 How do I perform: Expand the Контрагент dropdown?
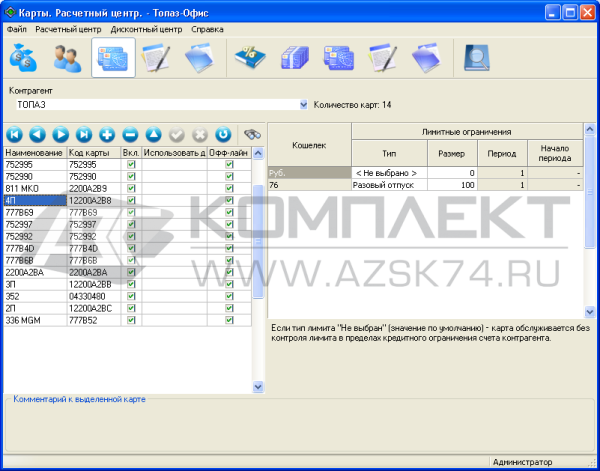click(303, 104)
